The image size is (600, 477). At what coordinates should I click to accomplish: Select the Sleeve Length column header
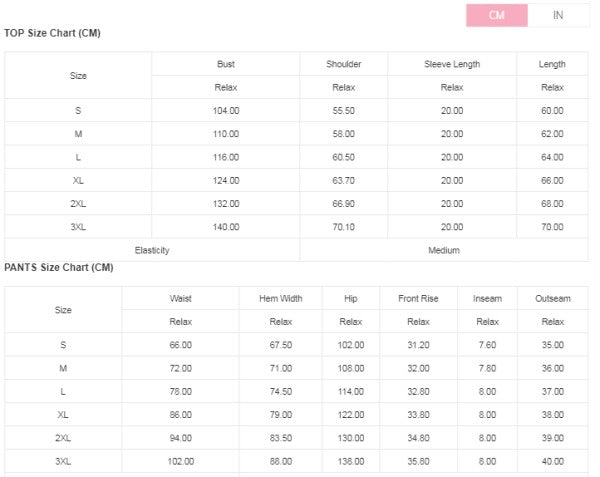coord(452,64)
